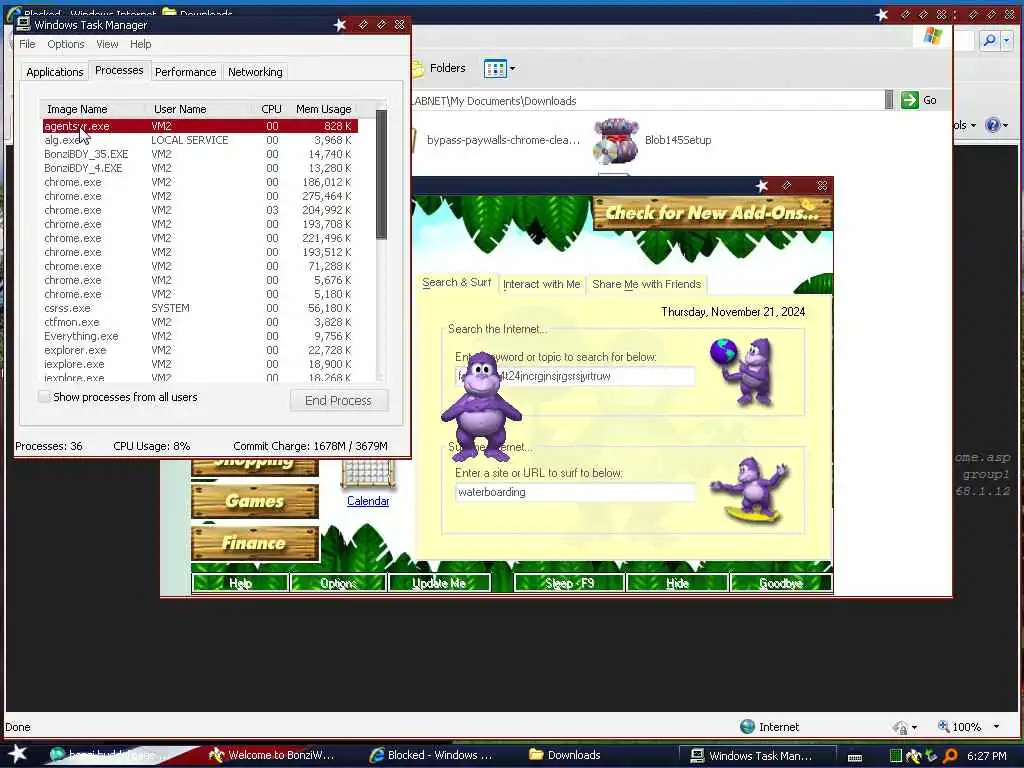Click the Task Manager title bar icon
The image size is (1024, 768).
[x=24, y=25]
